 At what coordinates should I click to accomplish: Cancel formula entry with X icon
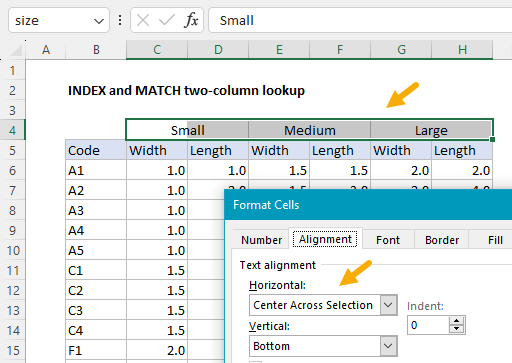point(143,20)
